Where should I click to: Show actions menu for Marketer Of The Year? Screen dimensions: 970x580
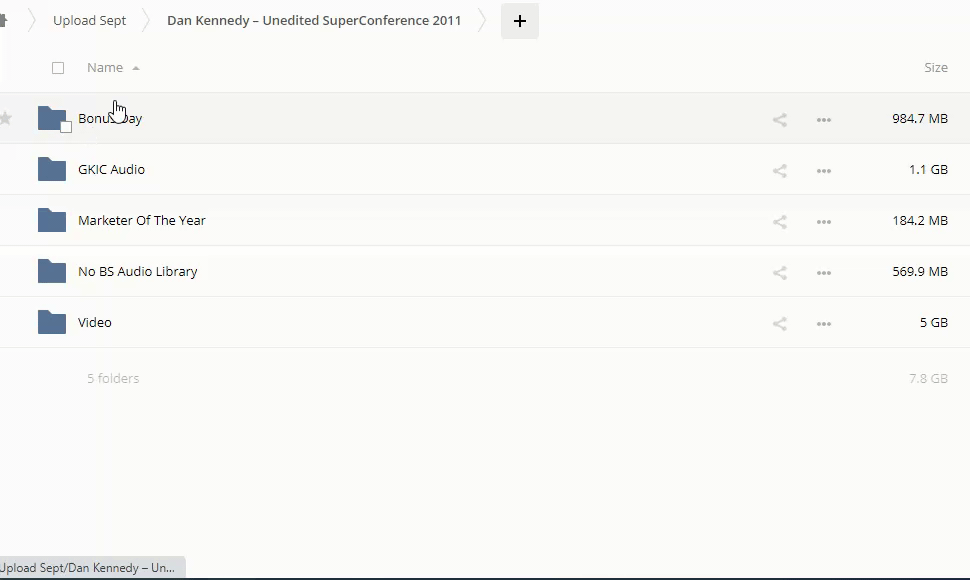pyautogui.click(x=824, y=222)
